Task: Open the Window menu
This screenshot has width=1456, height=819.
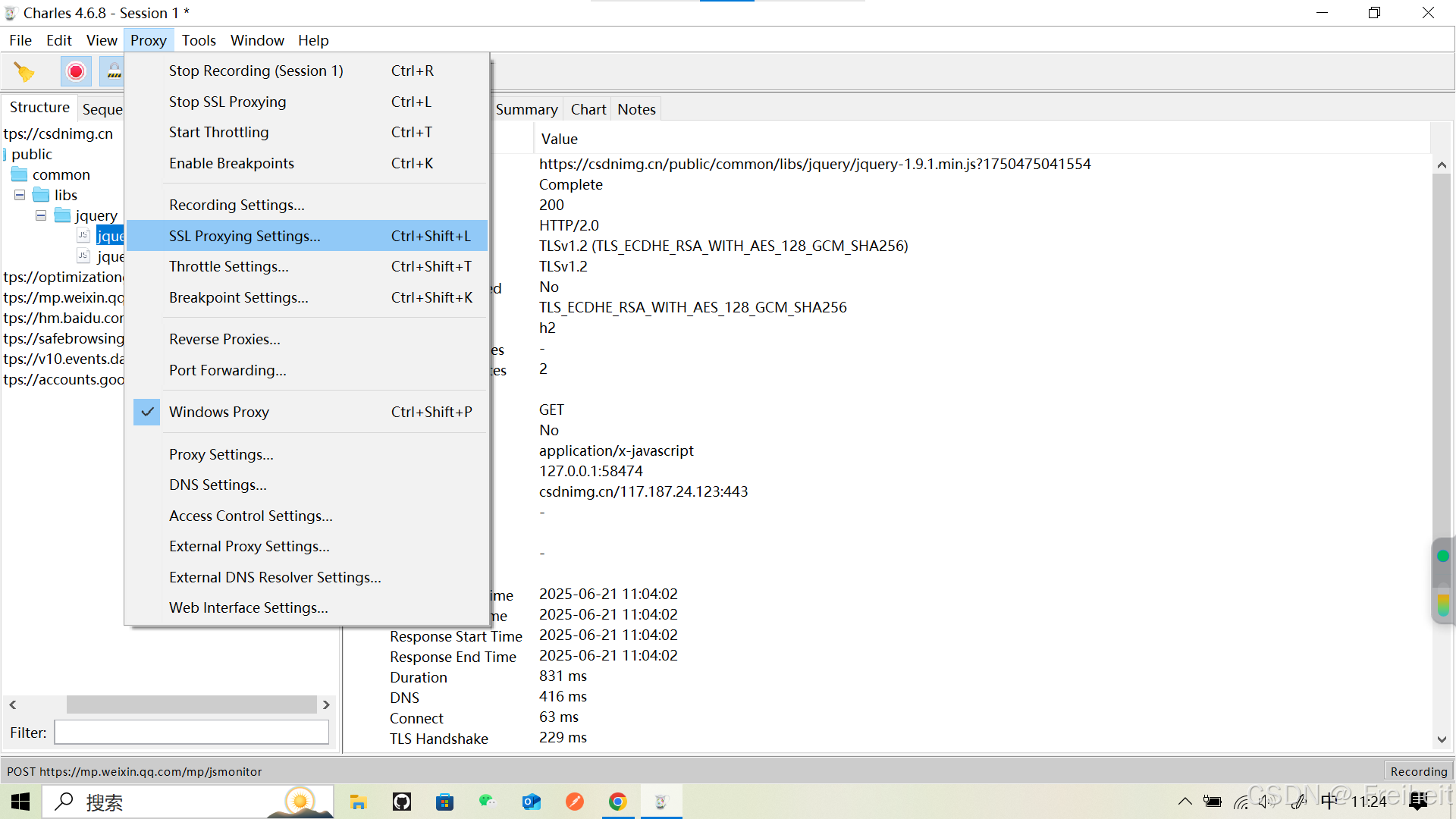Action: pos(257,40)
